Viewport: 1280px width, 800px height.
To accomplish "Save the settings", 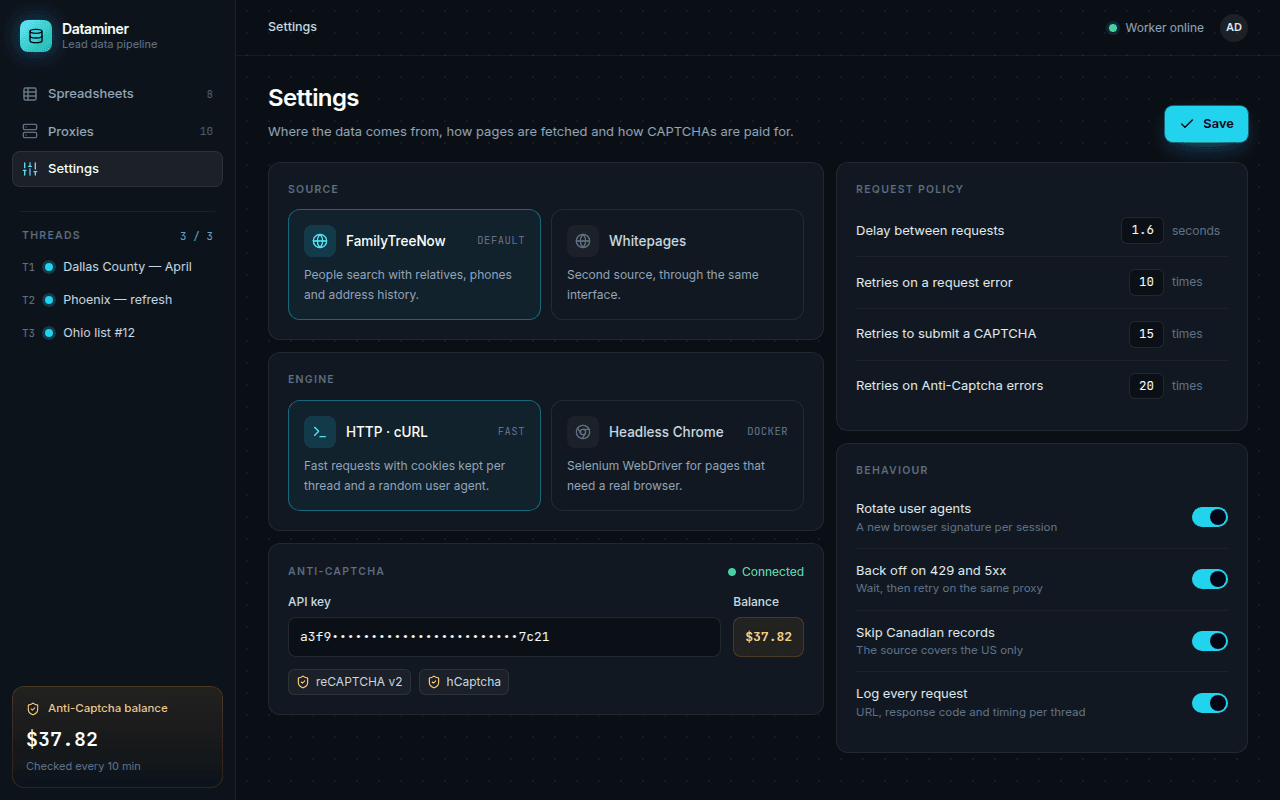I will (1206, 124).
